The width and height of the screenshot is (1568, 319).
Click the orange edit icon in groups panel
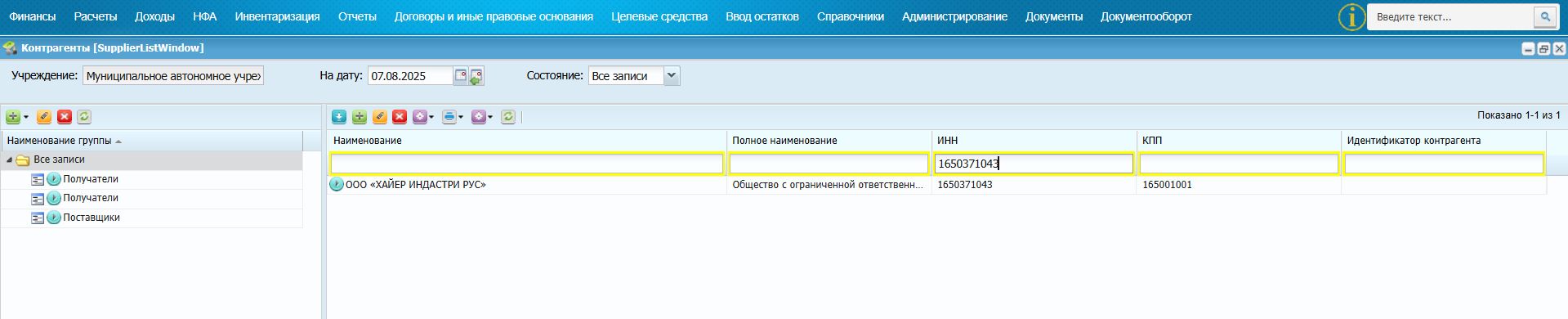tap(44, 117)
